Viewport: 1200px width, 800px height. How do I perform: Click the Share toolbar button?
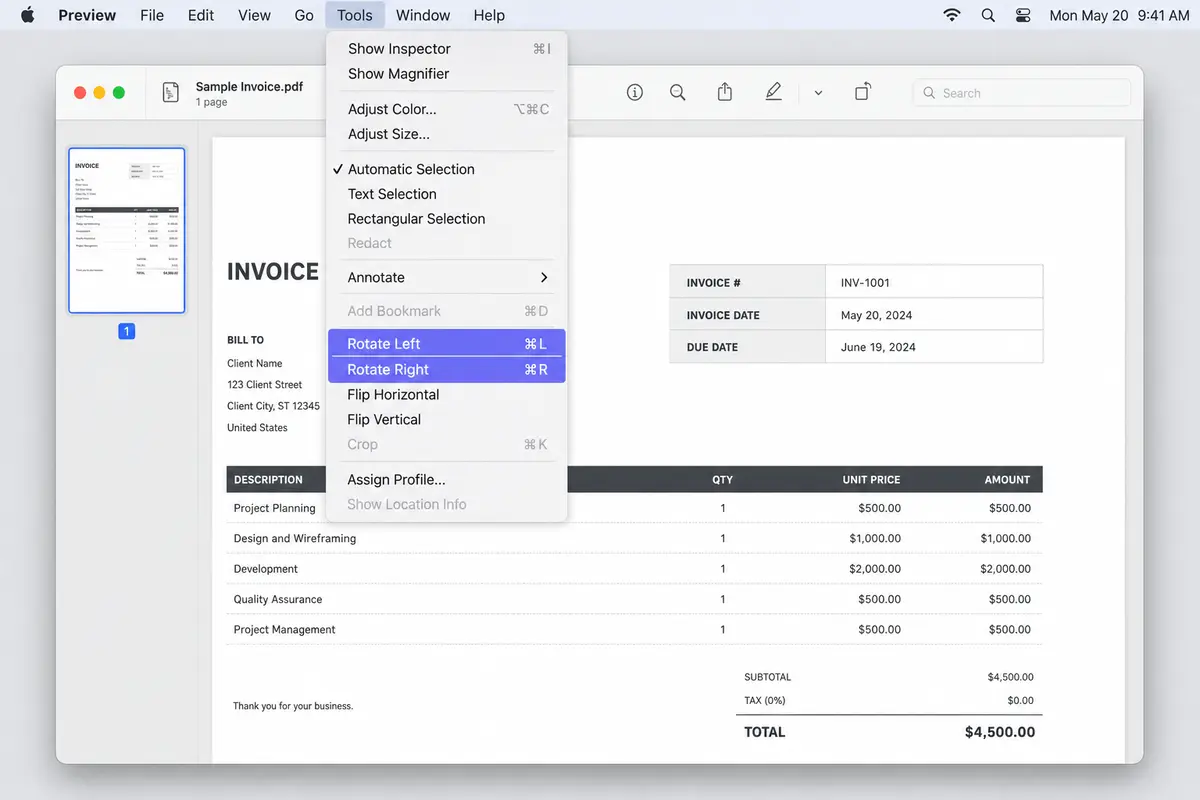725,92
